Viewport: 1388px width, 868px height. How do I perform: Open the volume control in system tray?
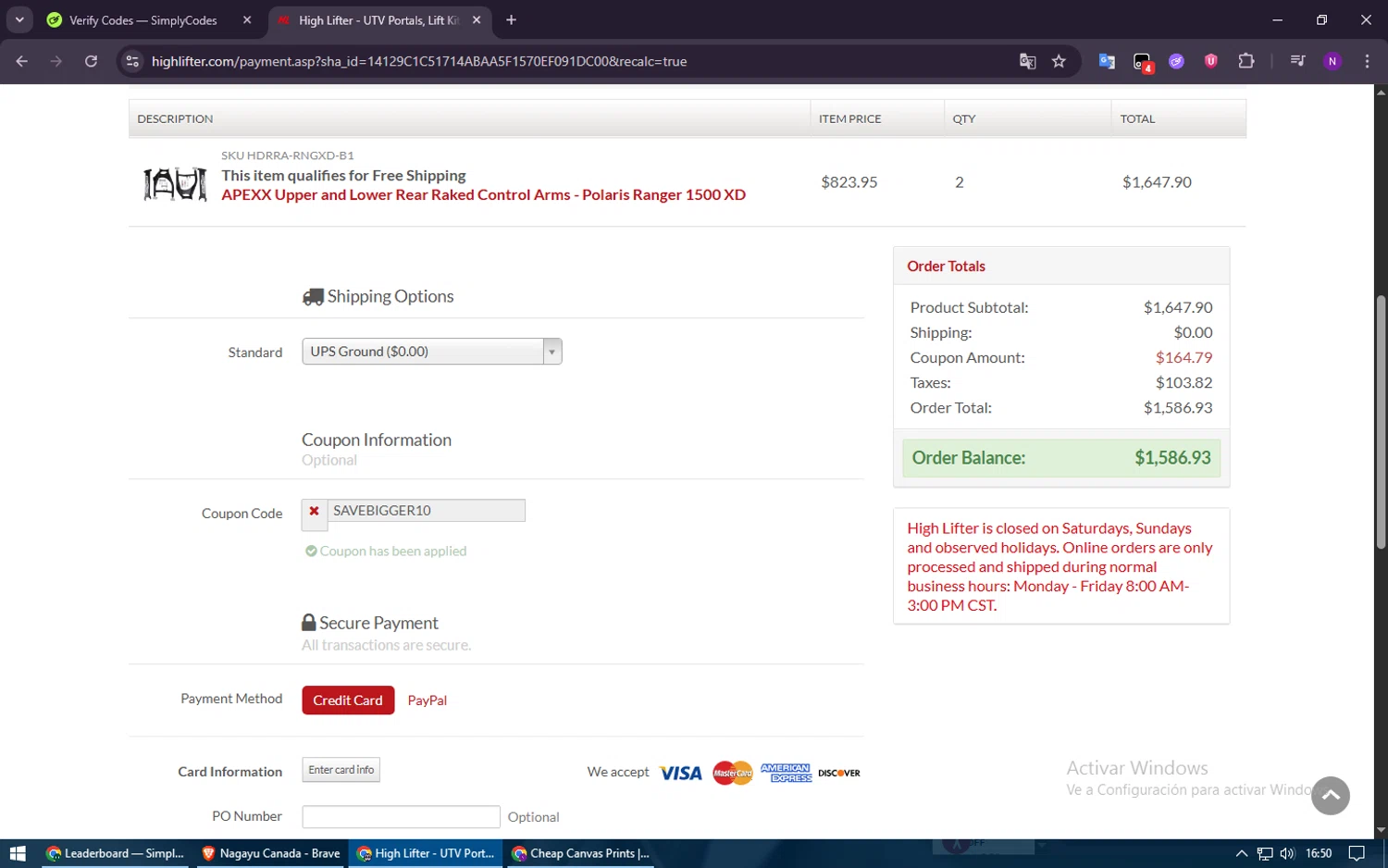pos(1287,853)
